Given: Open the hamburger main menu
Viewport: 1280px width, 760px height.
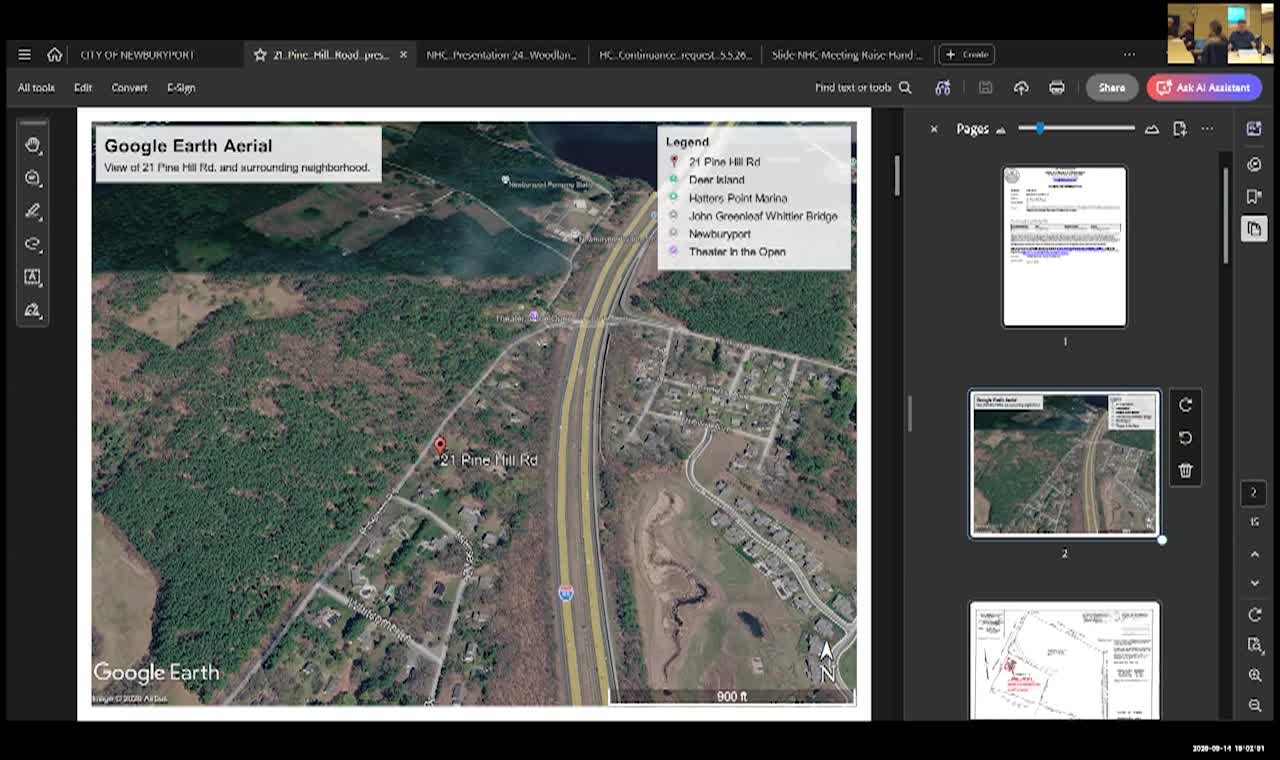Looking at the screenshot, I should click(x=24, y=55).
